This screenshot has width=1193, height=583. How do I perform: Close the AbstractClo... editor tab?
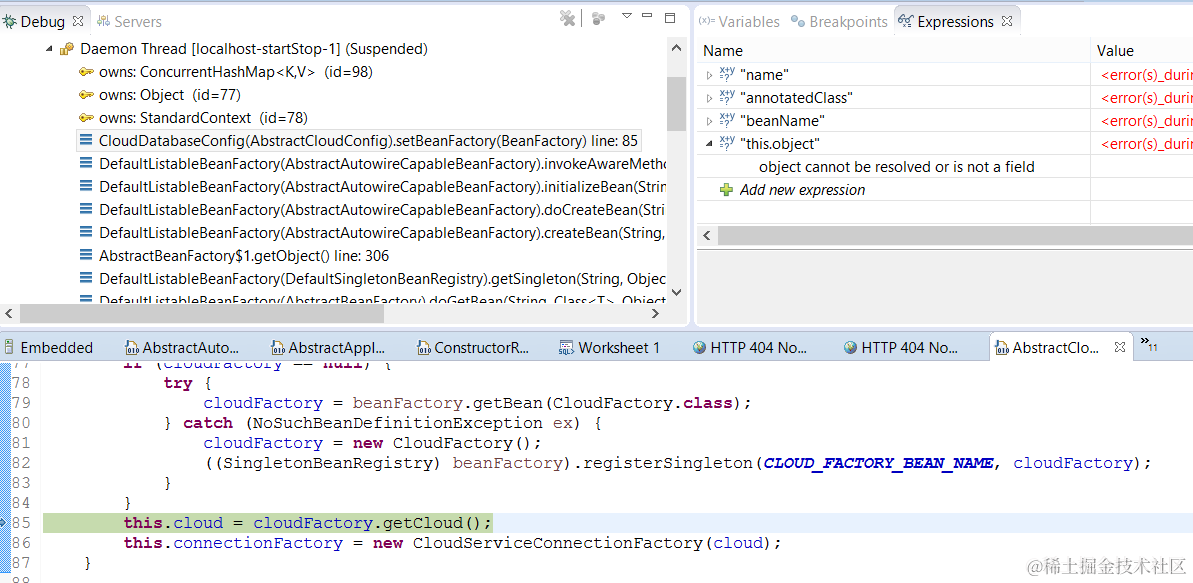coord(1119,347)
